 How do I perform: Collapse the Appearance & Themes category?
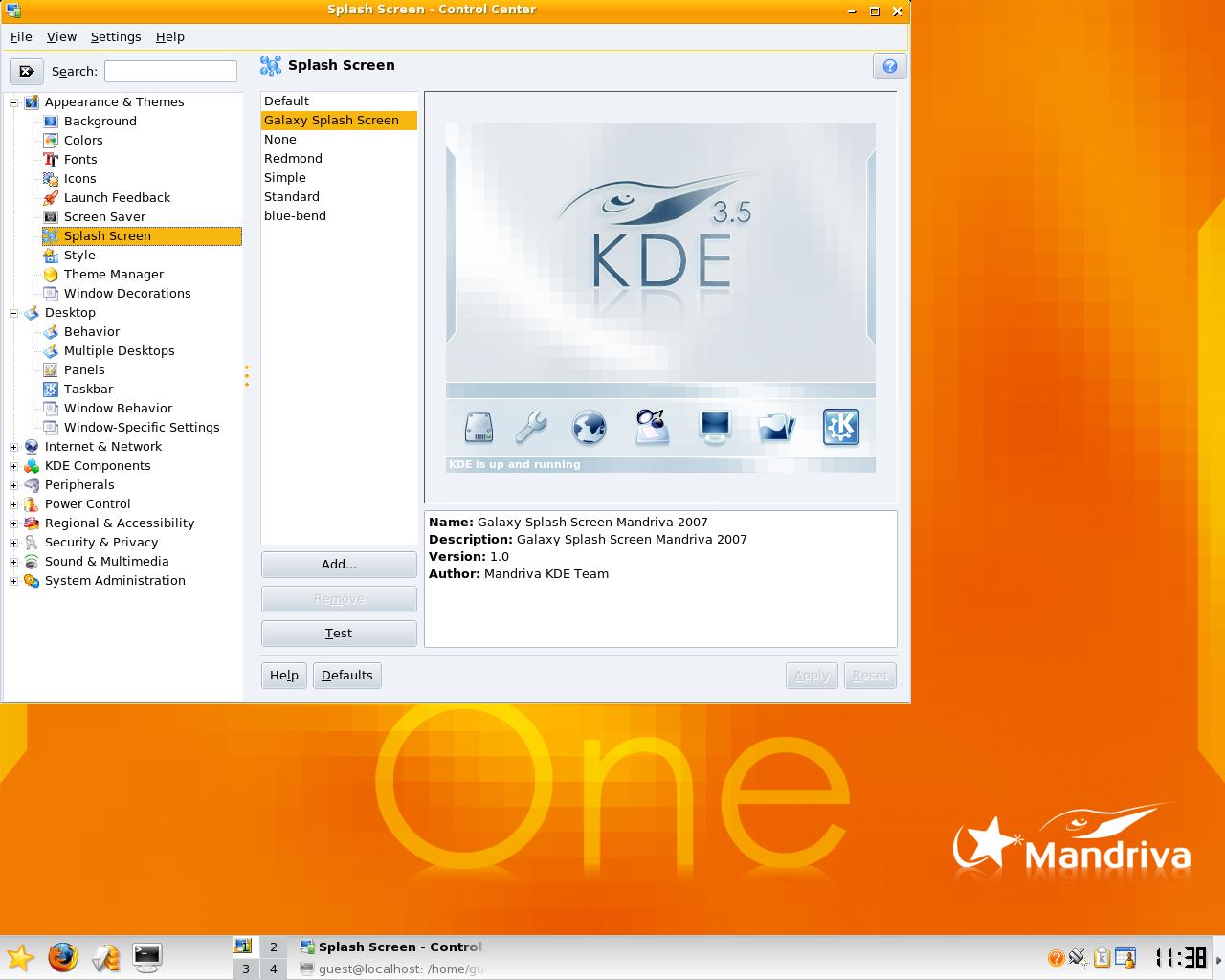click(14, 102)
